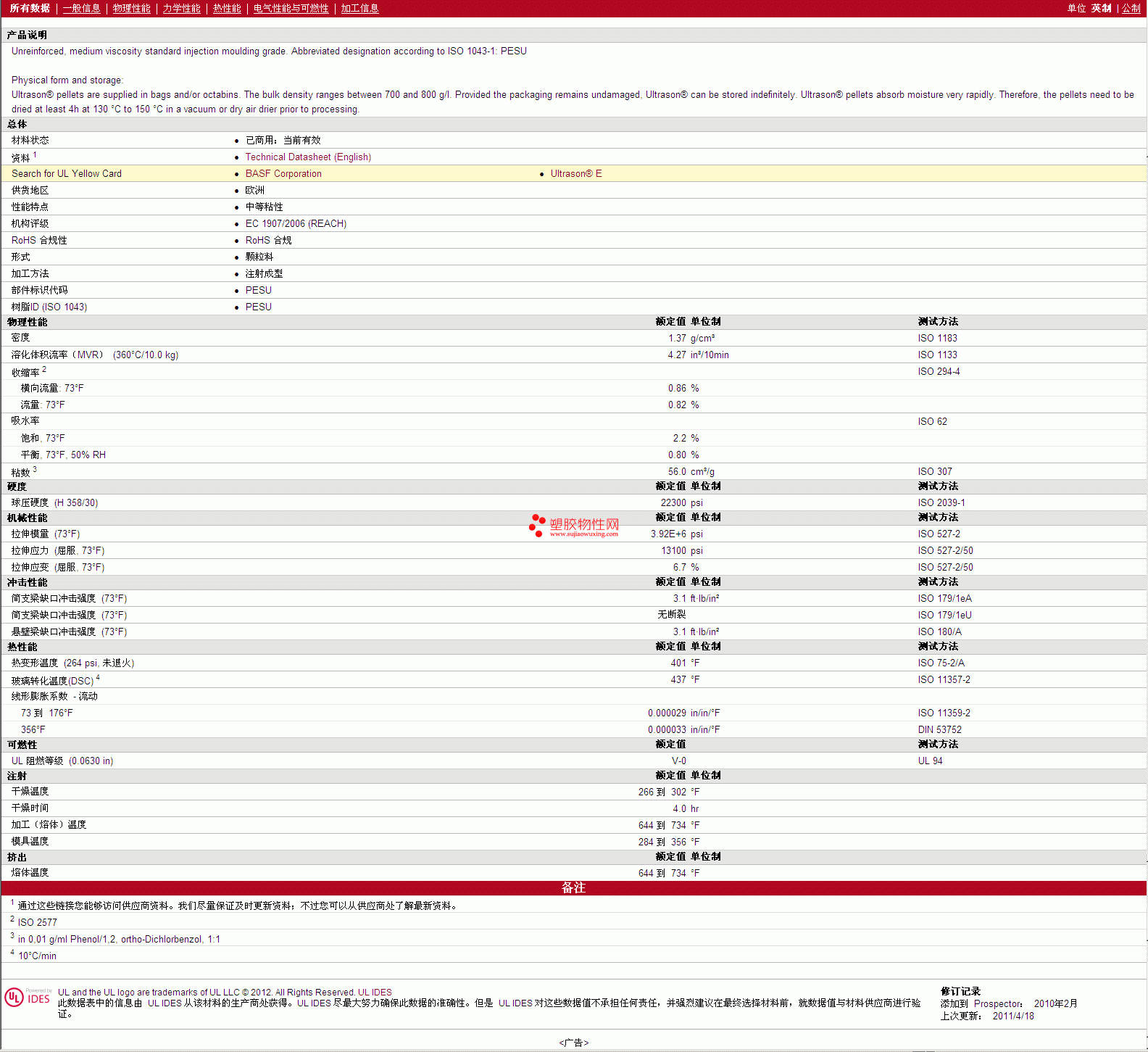Click ISO 294-4 test method
The width and height of the screenshot is (1148, 1052).
click(x=939, y=372)
